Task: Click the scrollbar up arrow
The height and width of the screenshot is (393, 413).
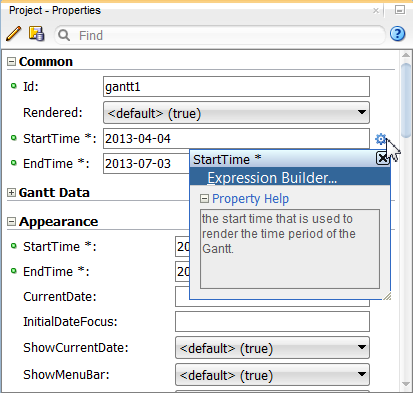Action: pyautogui.click(x=406, y=55)
